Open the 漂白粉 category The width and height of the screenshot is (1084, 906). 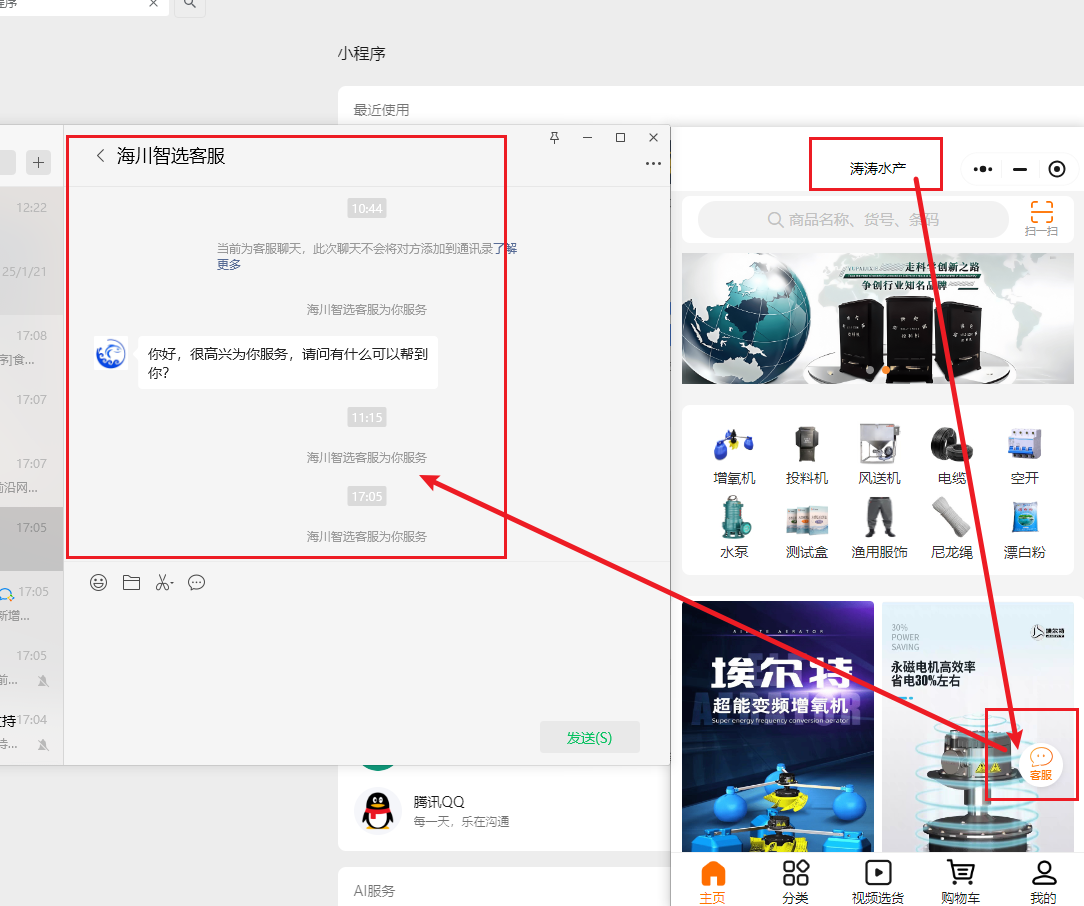[x=1025, y=529]
